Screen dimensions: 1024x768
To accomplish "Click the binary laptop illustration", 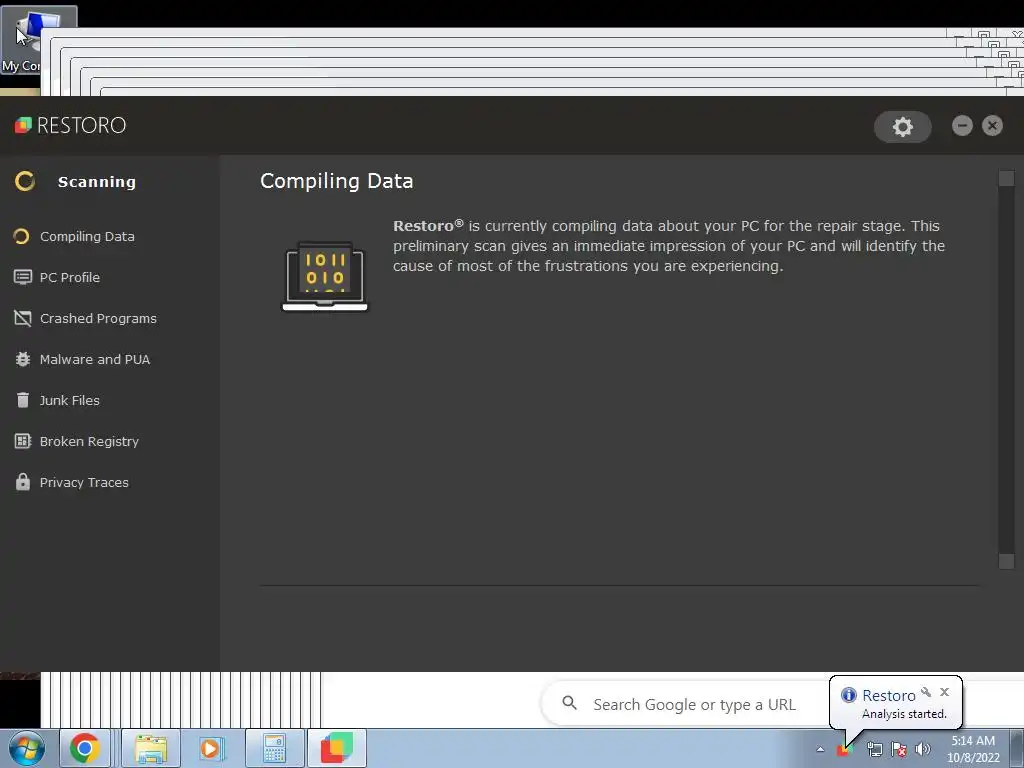I will coord(325,277).
